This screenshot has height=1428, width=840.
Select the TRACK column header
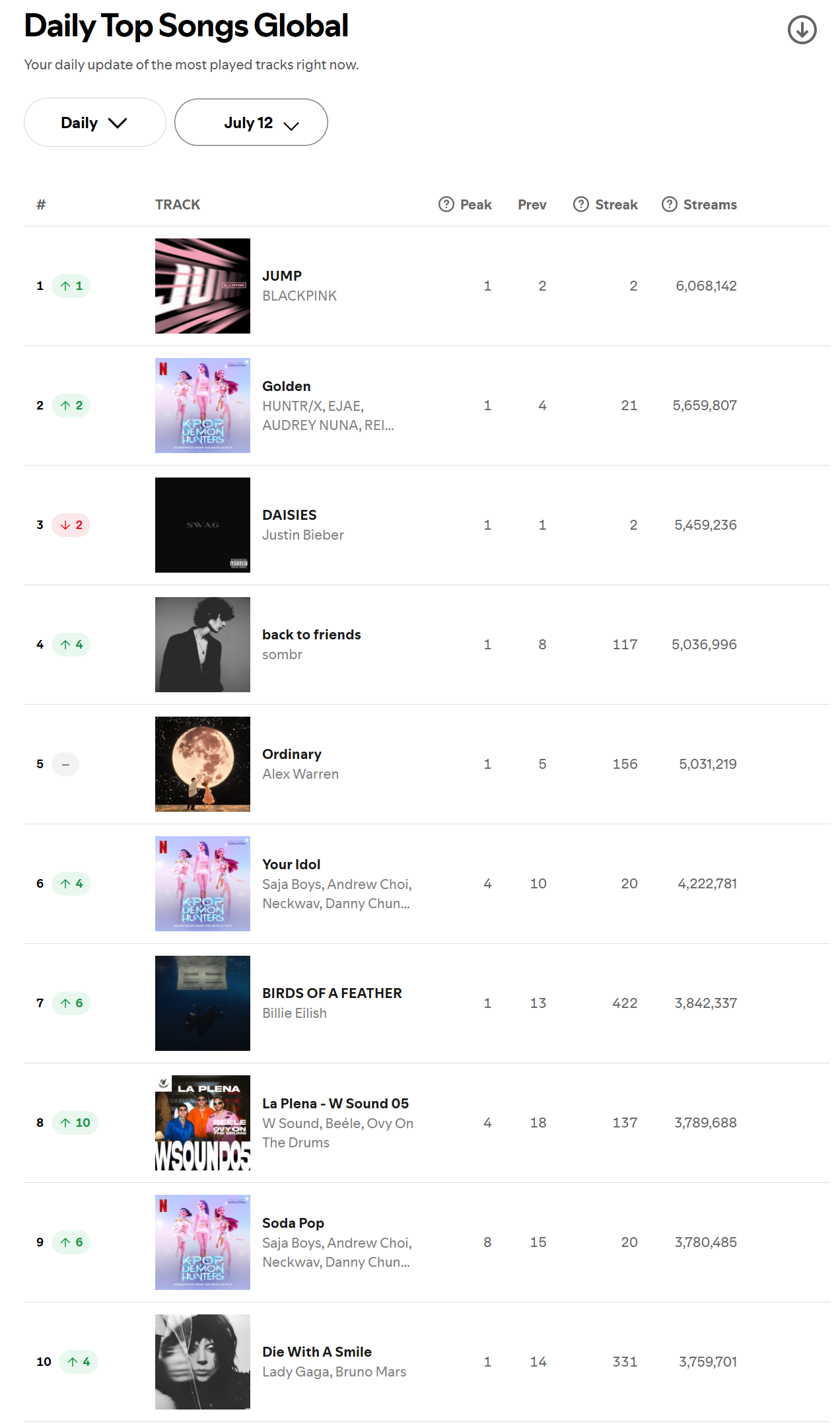pos(178,205)
